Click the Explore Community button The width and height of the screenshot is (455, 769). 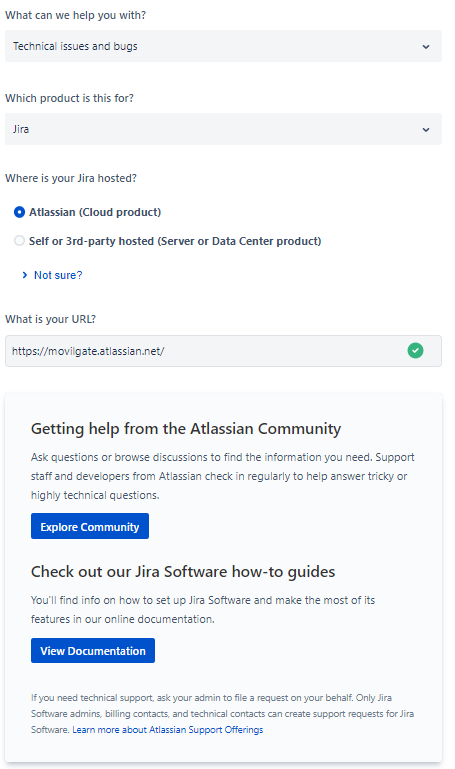click(90, 526)
